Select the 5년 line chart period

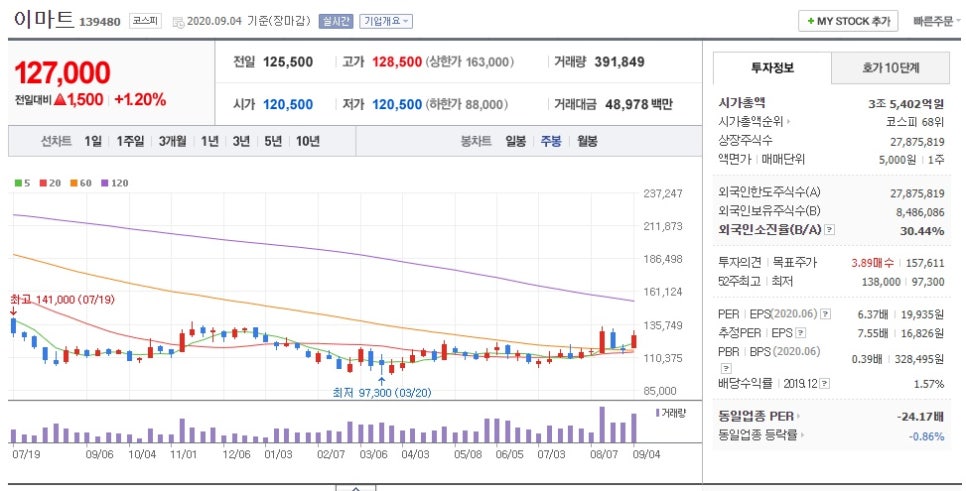273,141
